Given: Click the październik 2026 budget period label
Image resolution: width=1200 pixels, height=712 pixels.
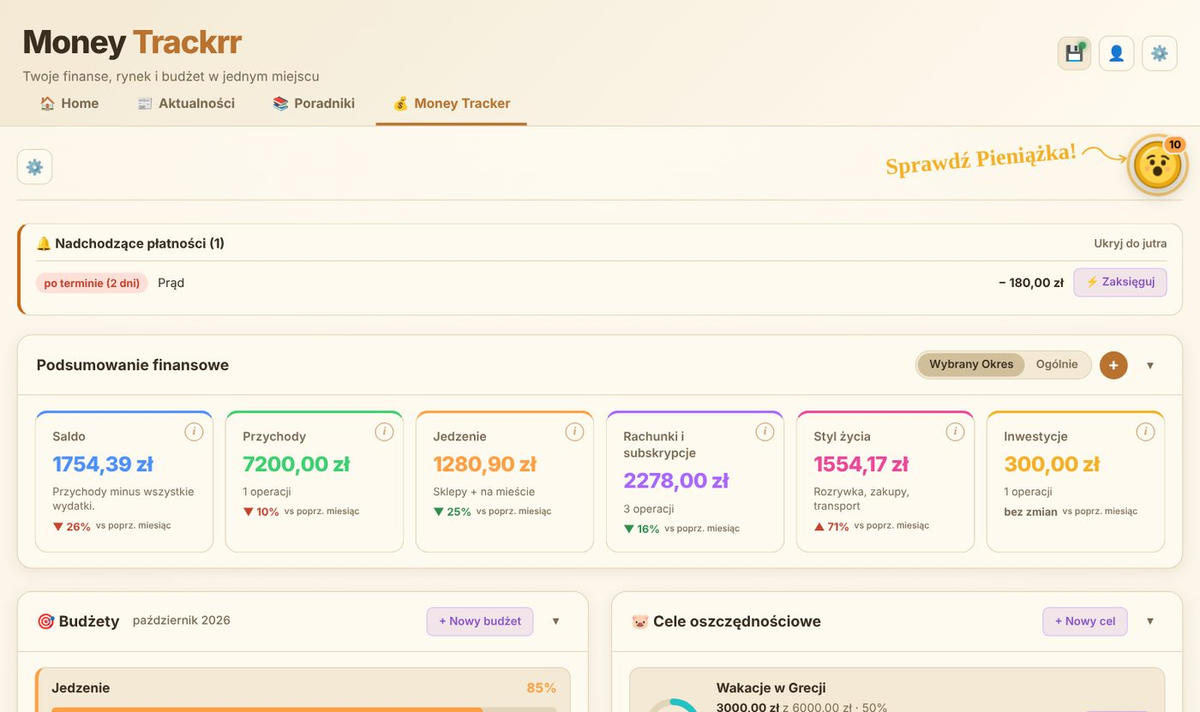Looking at the screenshot, I should pyautogui.click(x=181, y=620).
